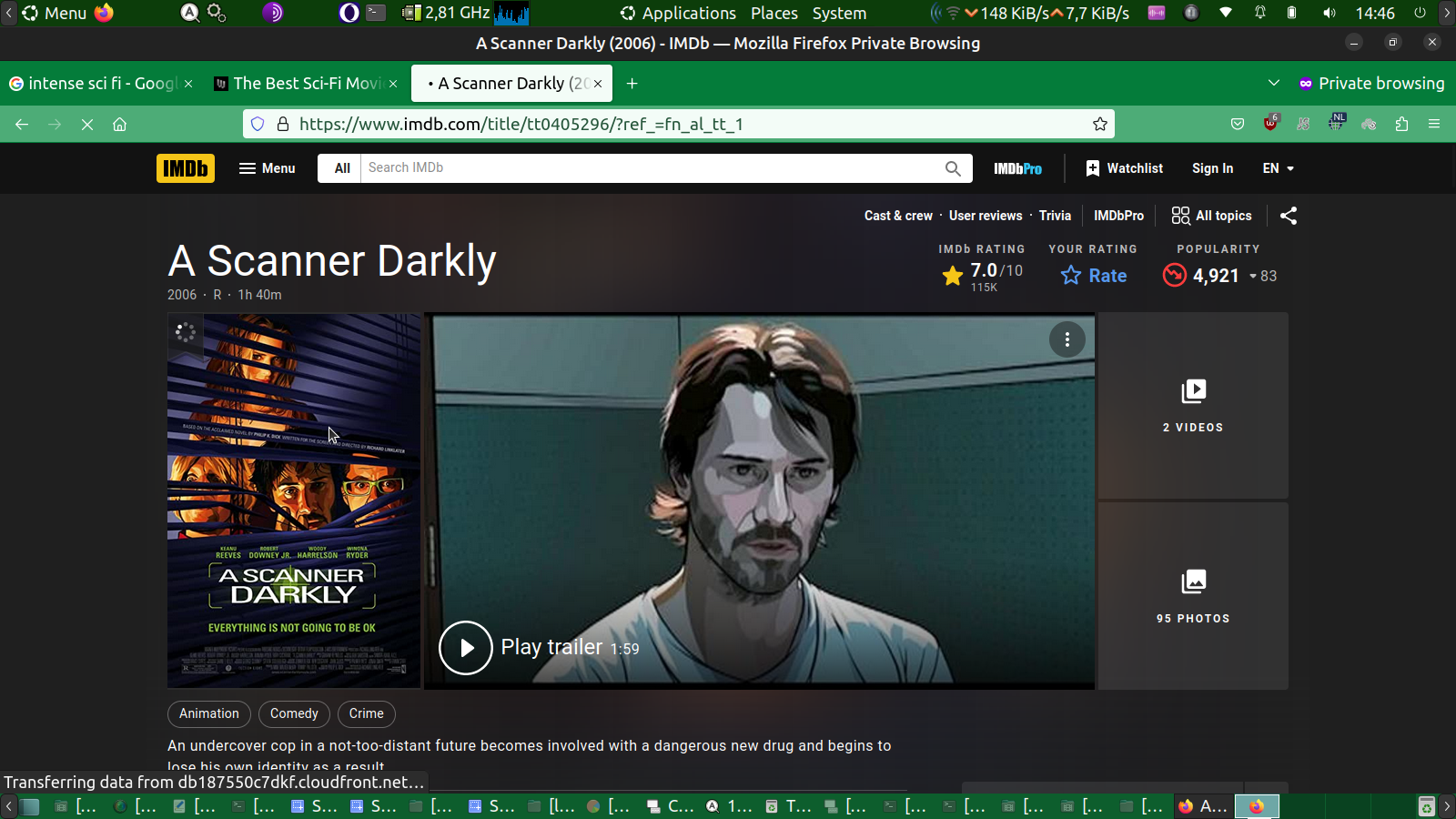
Task: Open the IMDbPro link in header
Action: [x=1017, y=168]
